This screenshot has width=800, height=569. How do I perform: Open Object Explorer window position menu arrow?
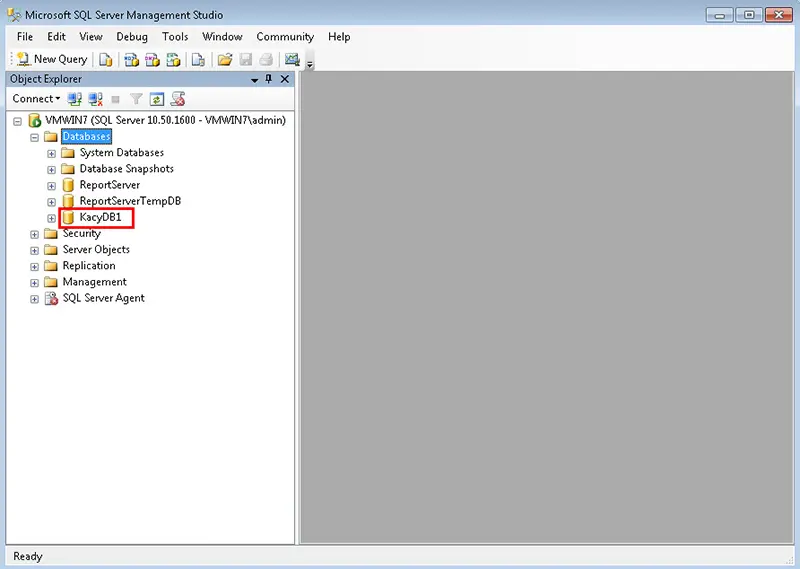pyautogui.click(x=254, y=80)
